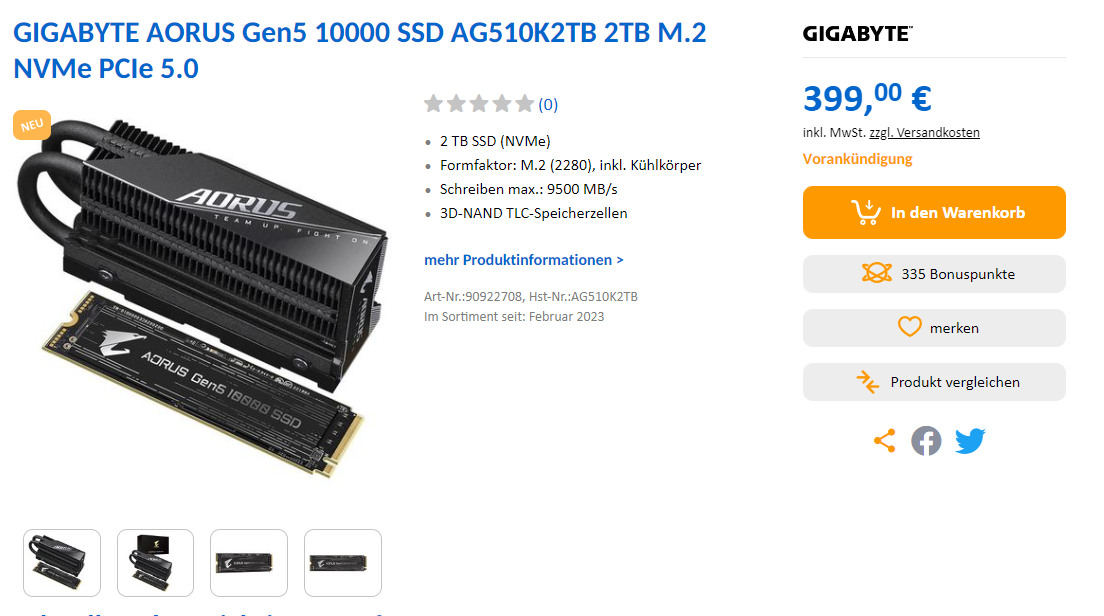
Task: Share the product via Facebook icon
Action: [926, 441]
